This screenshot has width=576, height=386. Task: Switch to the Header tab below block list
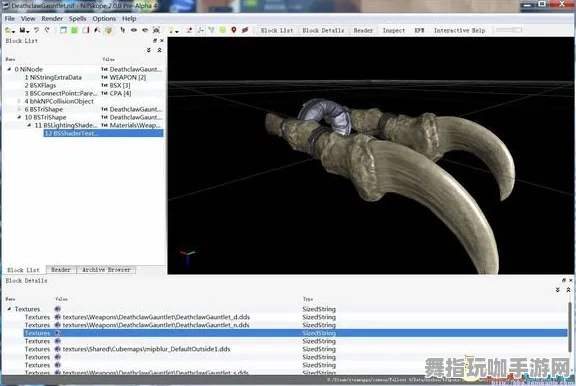[x=61, y=270]
